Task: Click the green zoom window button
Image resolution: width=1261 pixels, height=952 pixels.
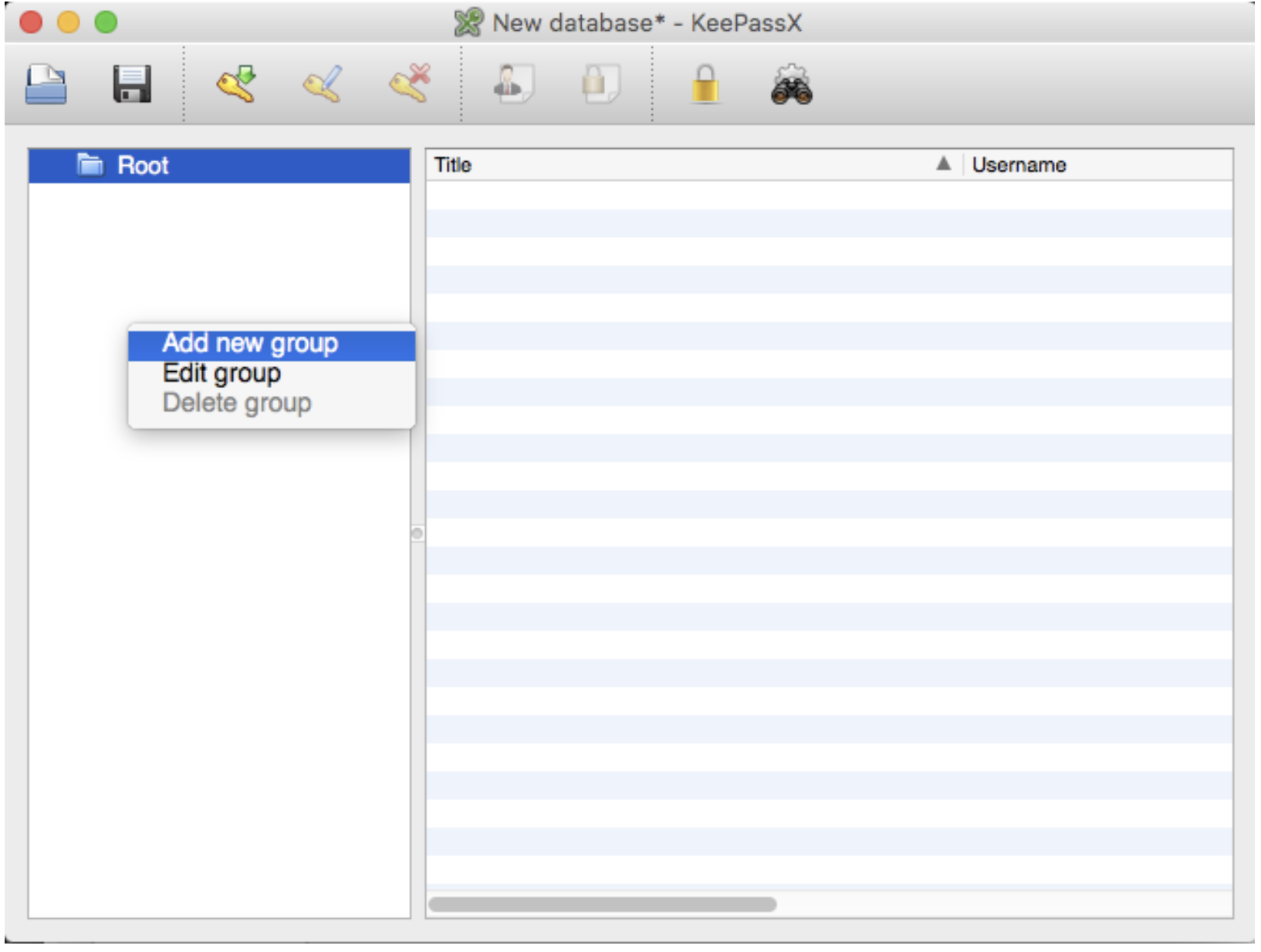Action: [106, 22]
